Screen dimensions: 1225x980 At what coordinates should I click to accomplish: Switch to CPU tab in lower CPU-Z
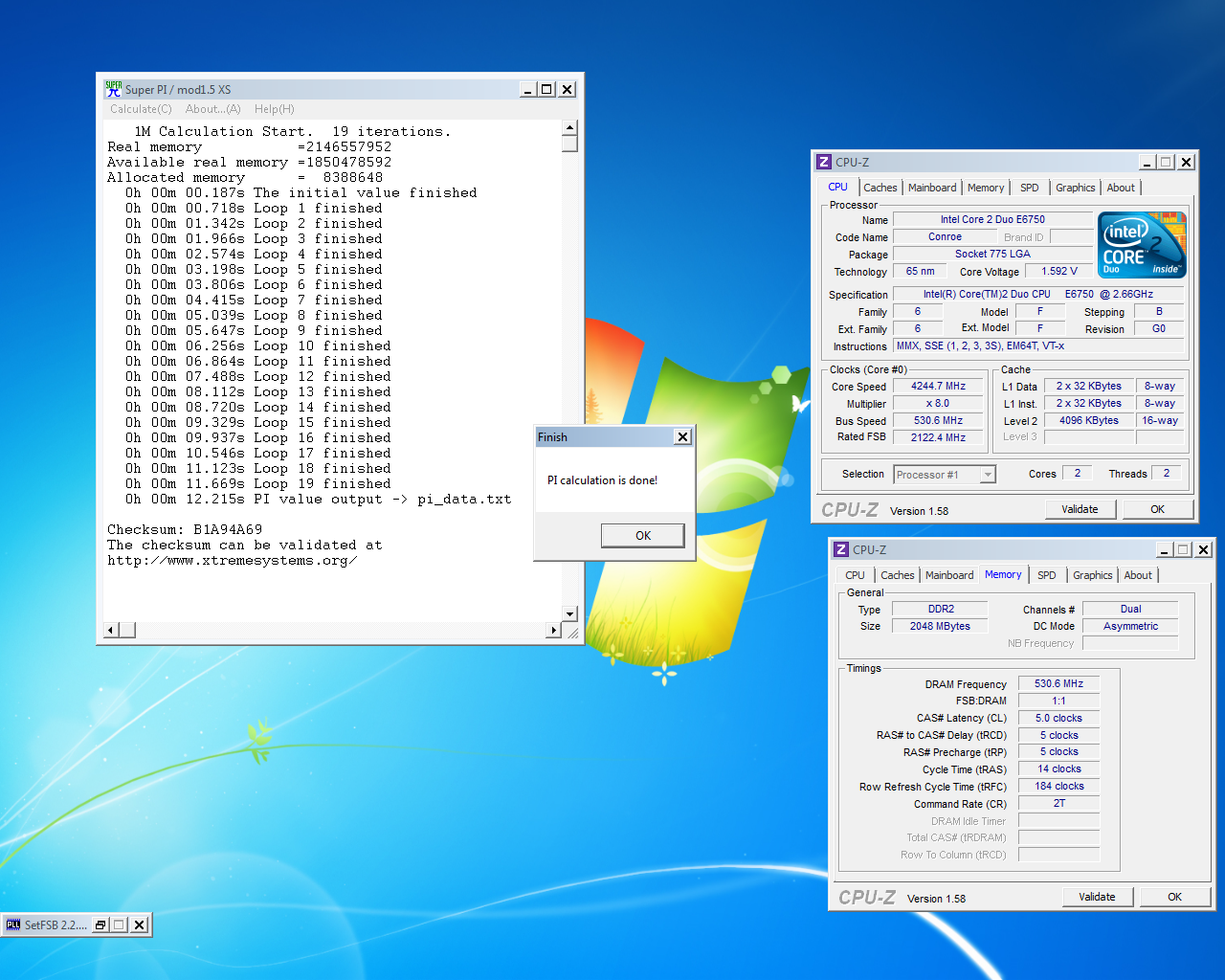(855, 575)
